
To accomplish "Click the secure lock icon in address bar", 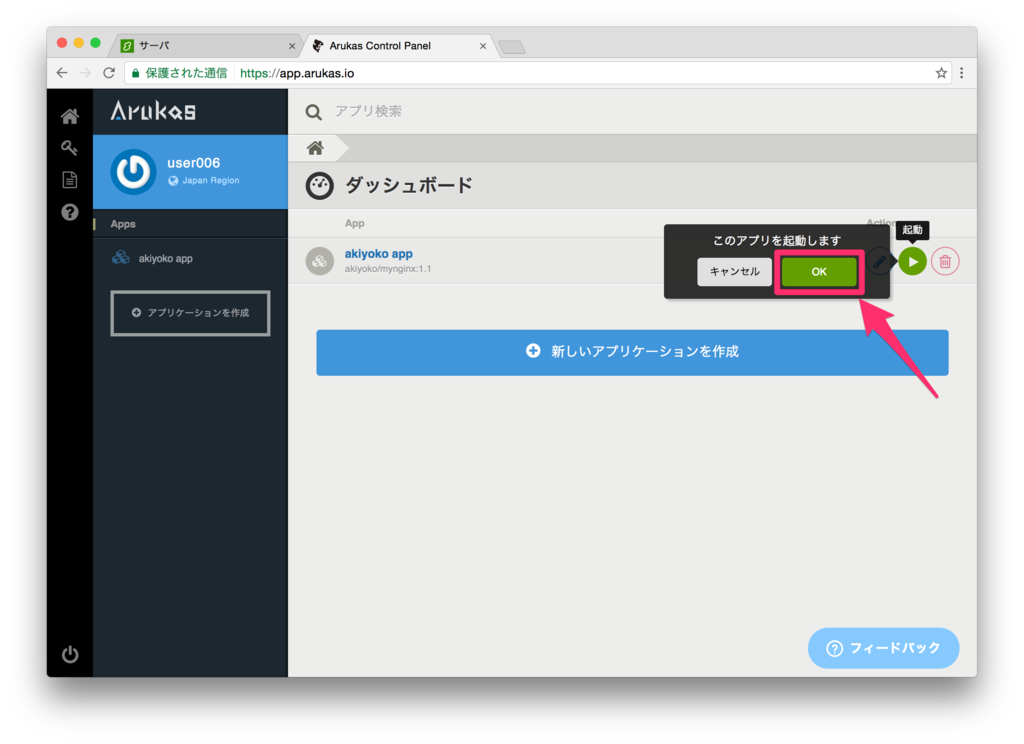I will pyautogui.click(x=136, y=73).
